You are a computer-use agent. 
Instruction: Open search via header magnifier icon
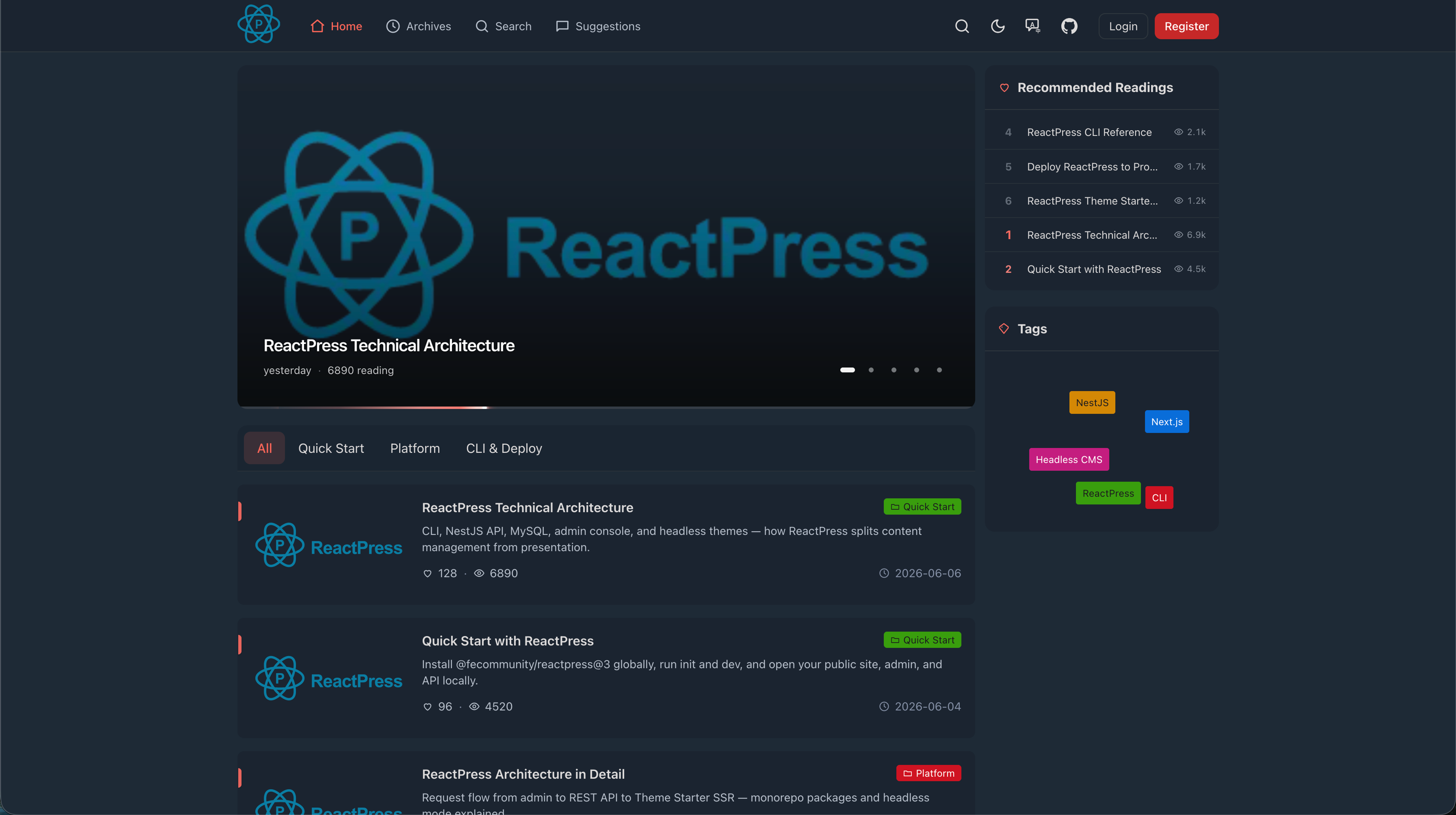tap(962, 26)
